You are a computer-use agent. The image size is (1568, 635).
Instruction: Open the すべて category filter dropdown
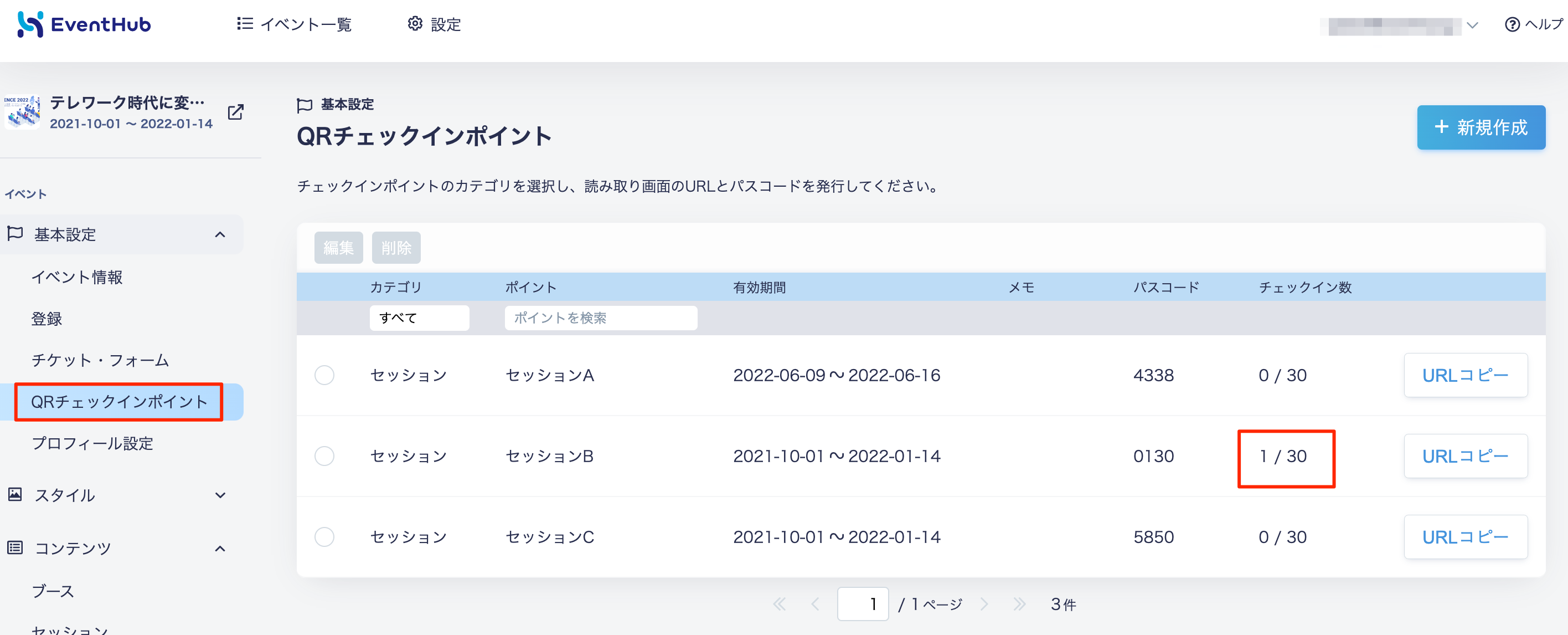419,317
